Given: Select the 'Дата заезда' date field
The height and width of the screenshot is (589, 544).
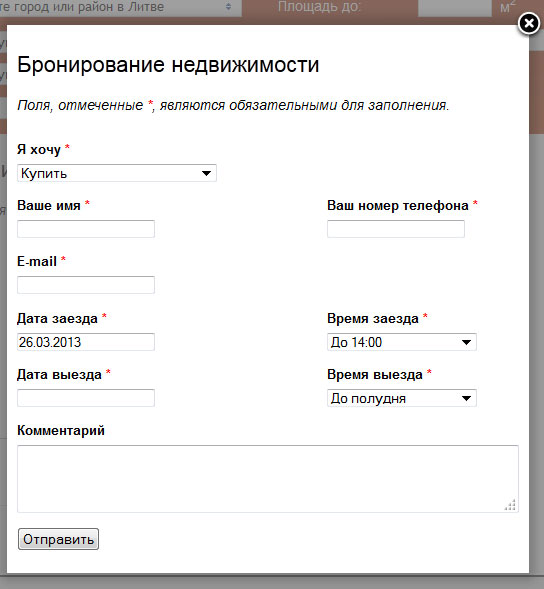Looking at the screenshot, I should coord(86,342).
